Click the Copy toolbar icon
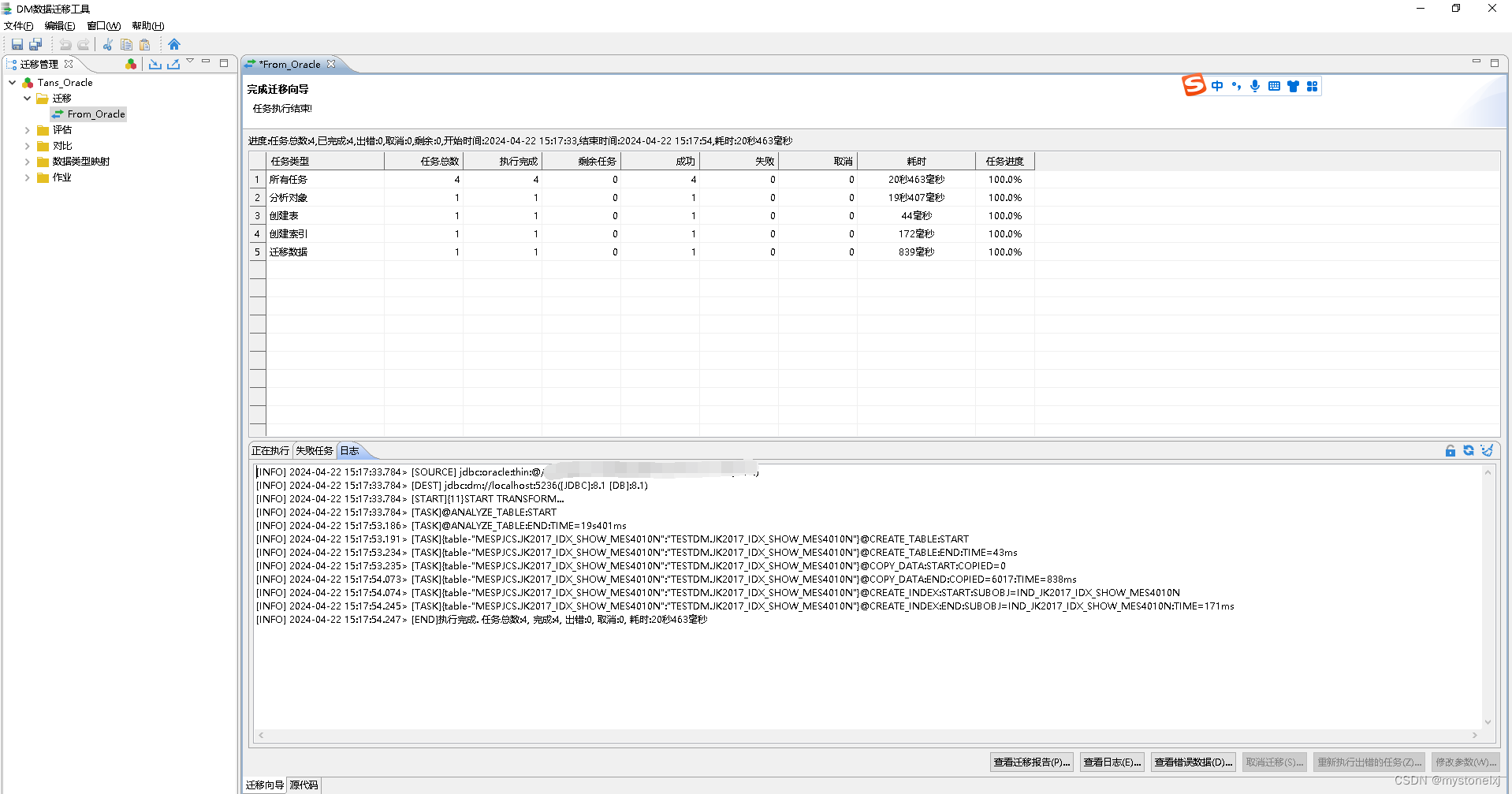 [126, 45]
